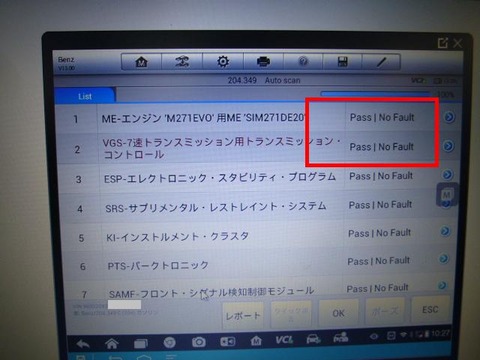Click the pencil edit toolbar icon

click(x=381, y=62)
